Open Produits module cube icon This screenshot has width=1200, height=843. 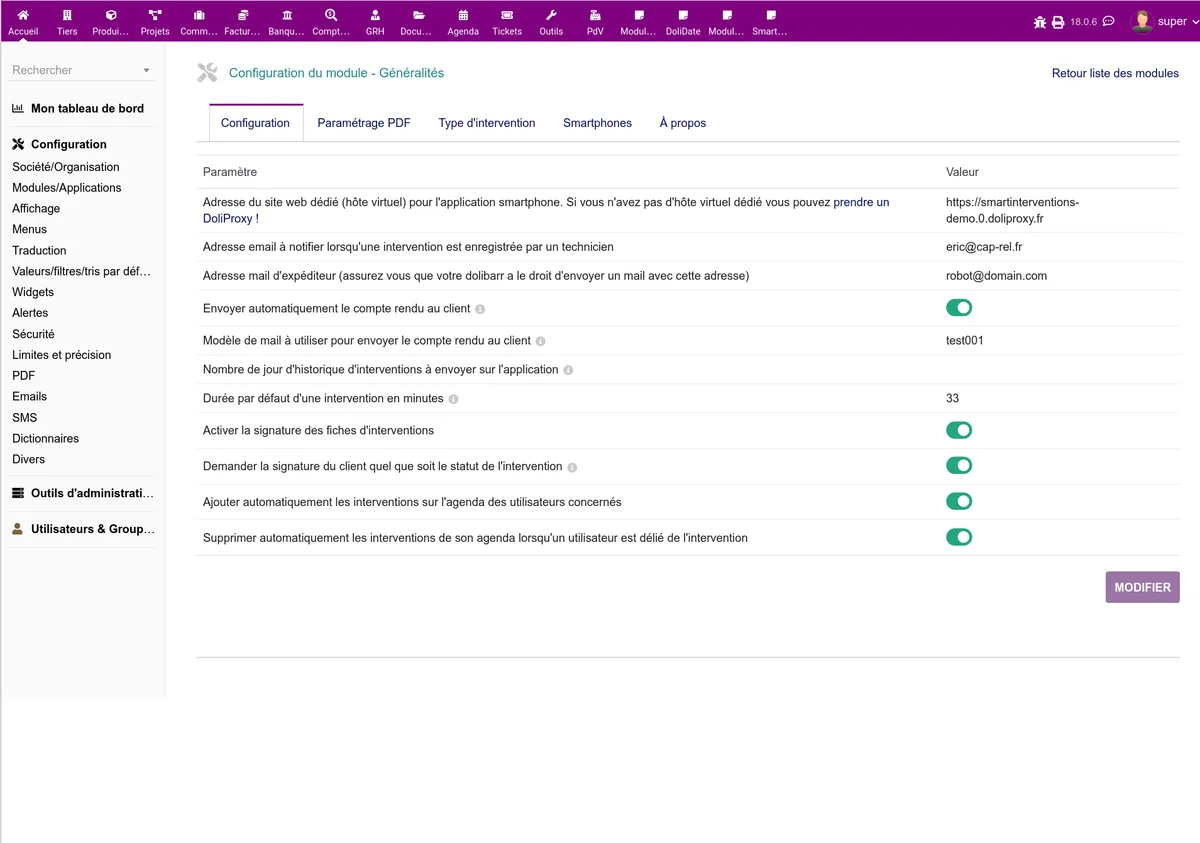point(111,16)
